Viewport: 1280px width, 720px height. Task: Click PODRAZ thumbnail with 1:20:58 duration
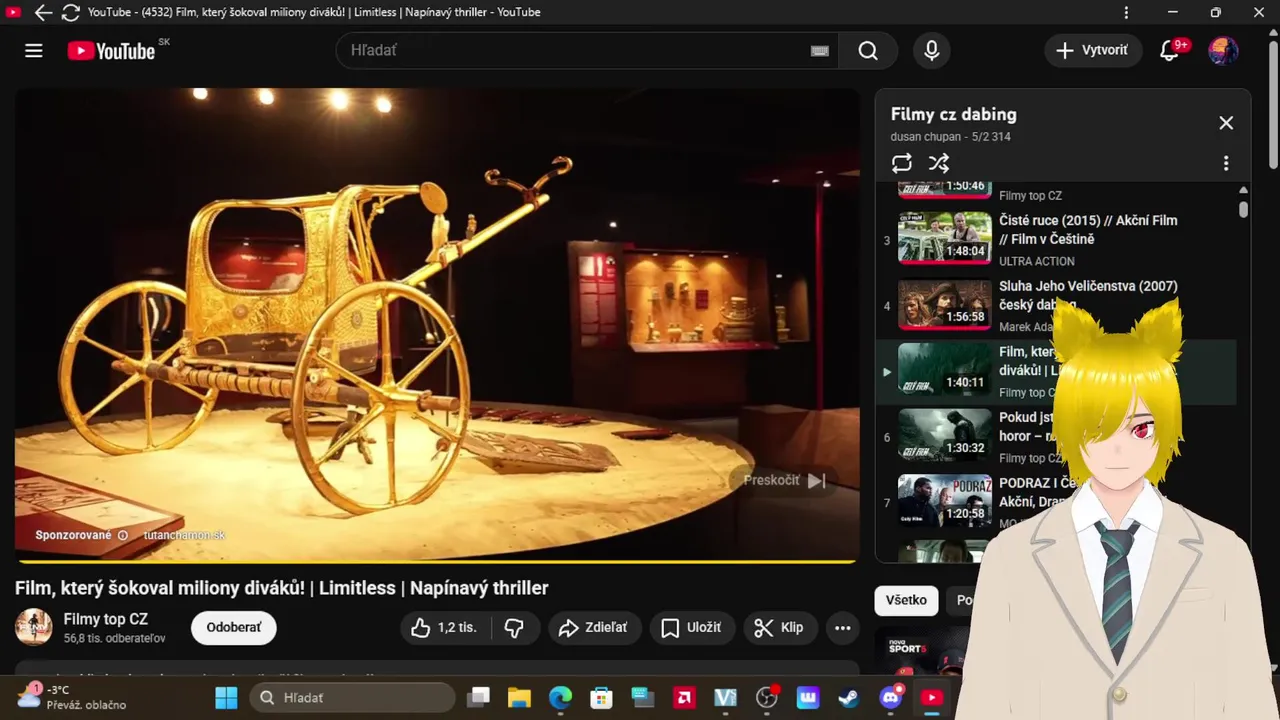coord(945,500)
